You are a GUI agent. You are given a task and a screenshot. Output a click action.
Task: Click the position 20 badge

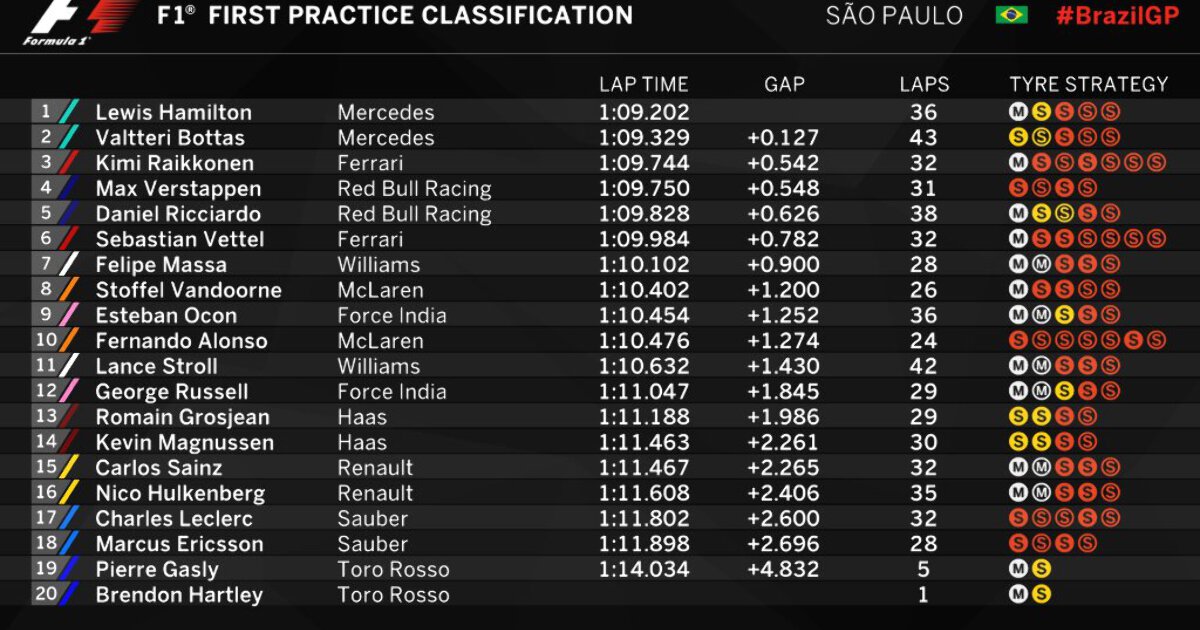(45, 595)
